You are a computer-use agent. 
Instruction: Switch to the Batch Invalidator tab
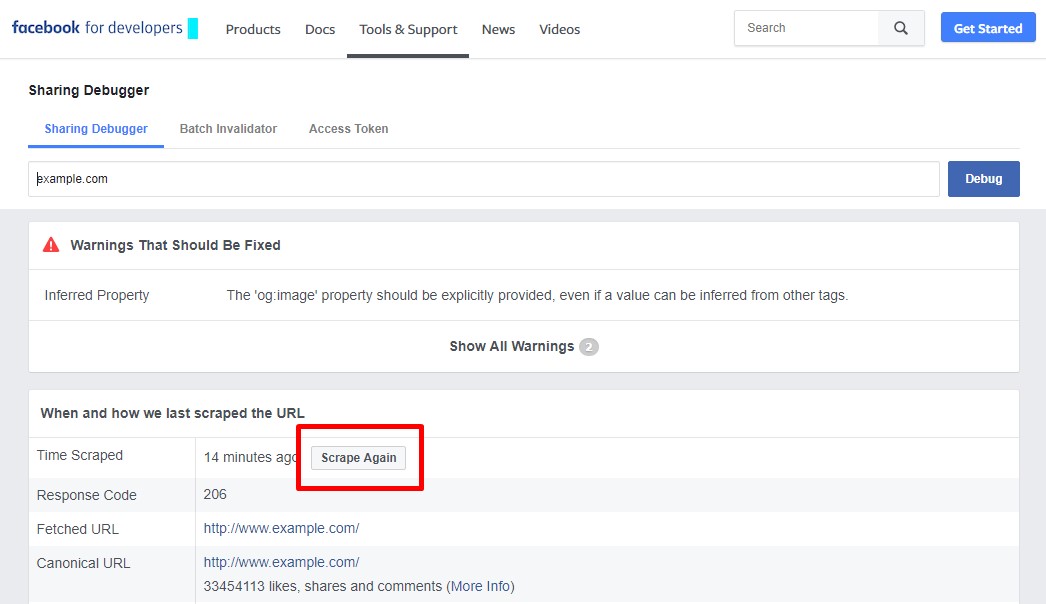[x=228, y=128]
